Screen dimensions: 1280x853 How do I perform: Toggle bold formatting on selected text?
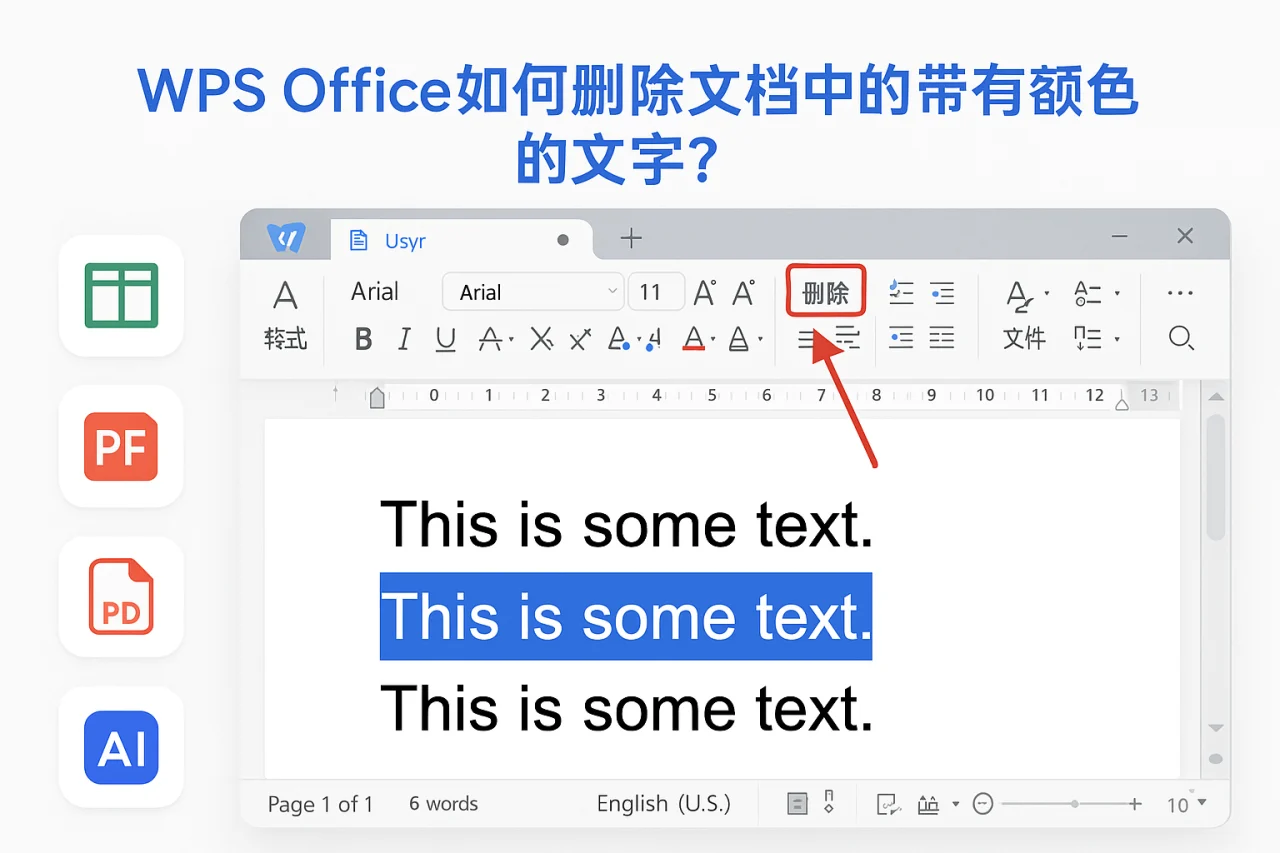363,338
